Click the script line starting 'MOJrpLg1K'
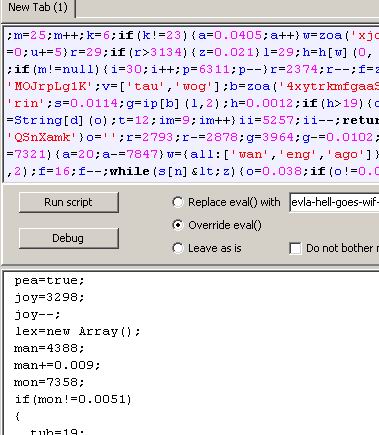This screenshot has width=379, height=435. pos(193,86)
